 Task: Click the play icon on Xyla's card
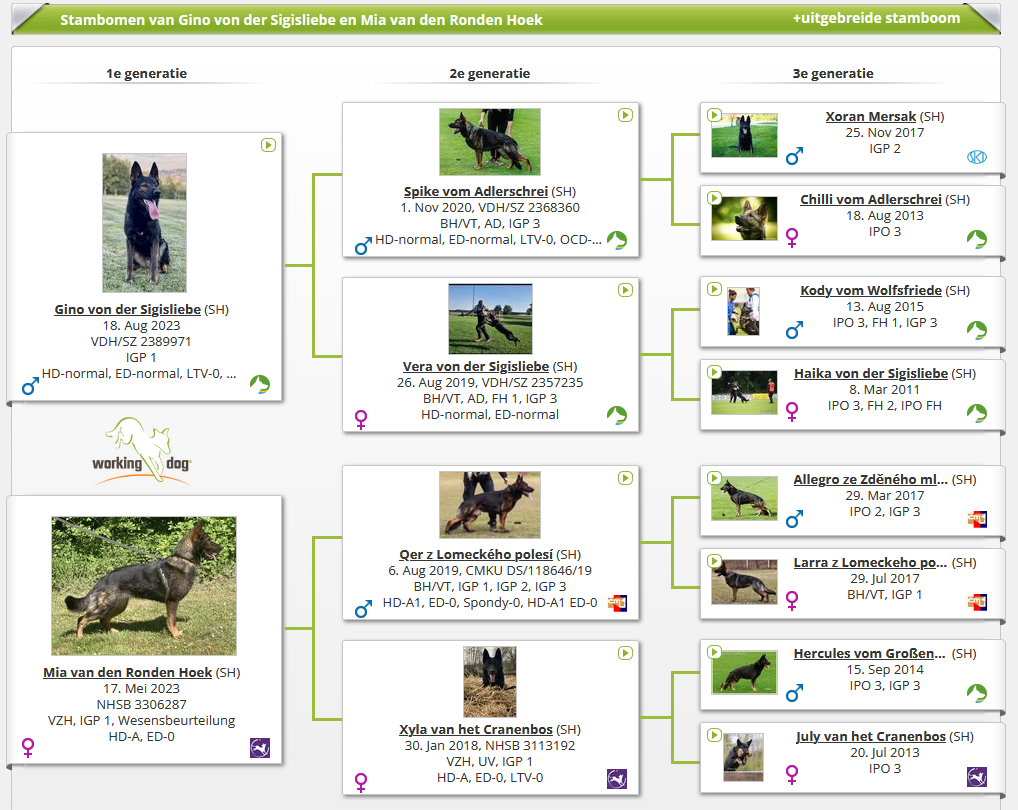click(625, 653)
